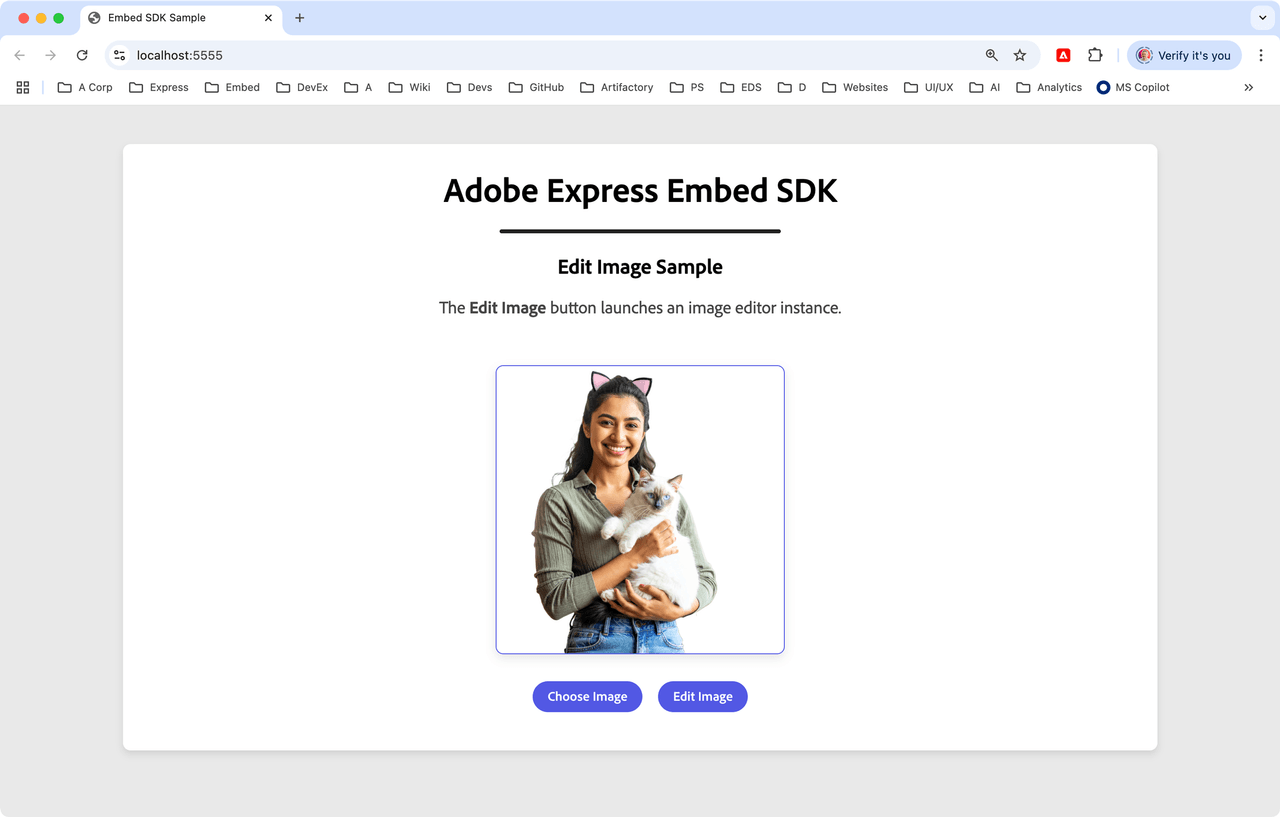The height and width of the screenshot is (817, 1280).
Task: Open the Extensions puzzle icon
Action: pyautogui.click(x=1095, y=56)
